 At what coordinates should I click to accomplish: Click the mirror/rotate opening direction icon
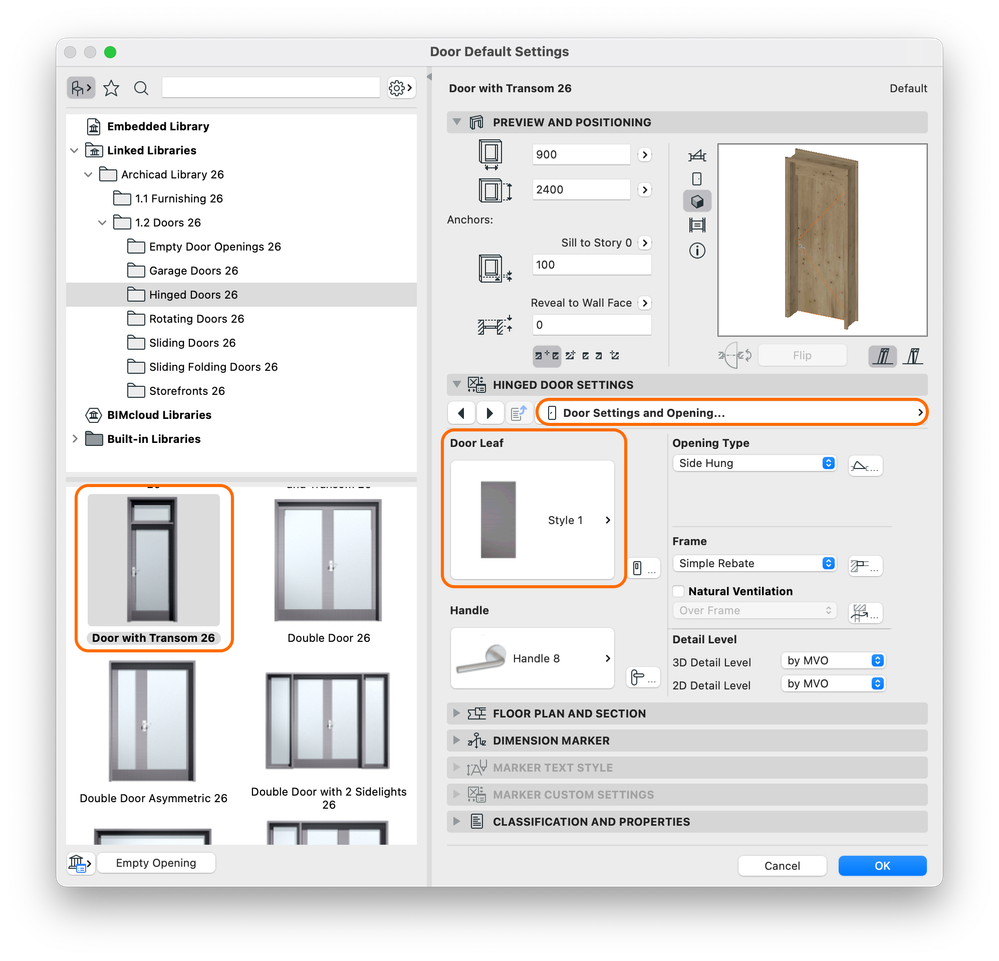[735, 356]
